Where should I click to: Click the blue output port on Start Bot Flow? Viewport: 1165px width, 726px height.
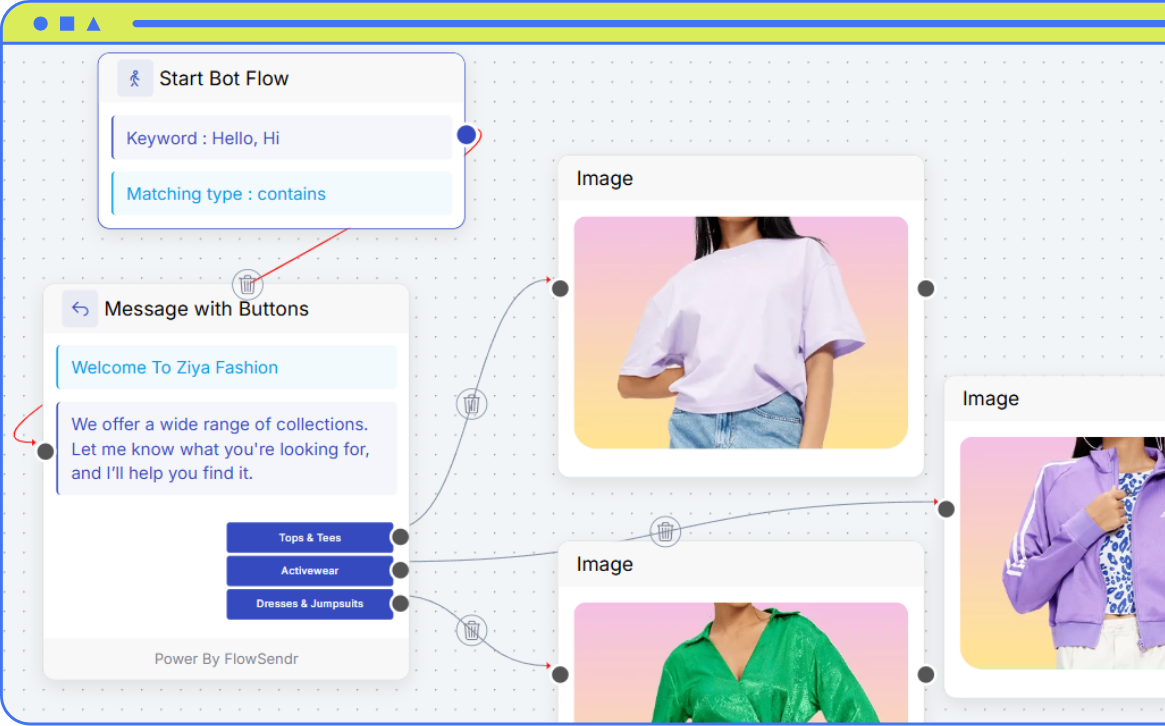(466, 135)
